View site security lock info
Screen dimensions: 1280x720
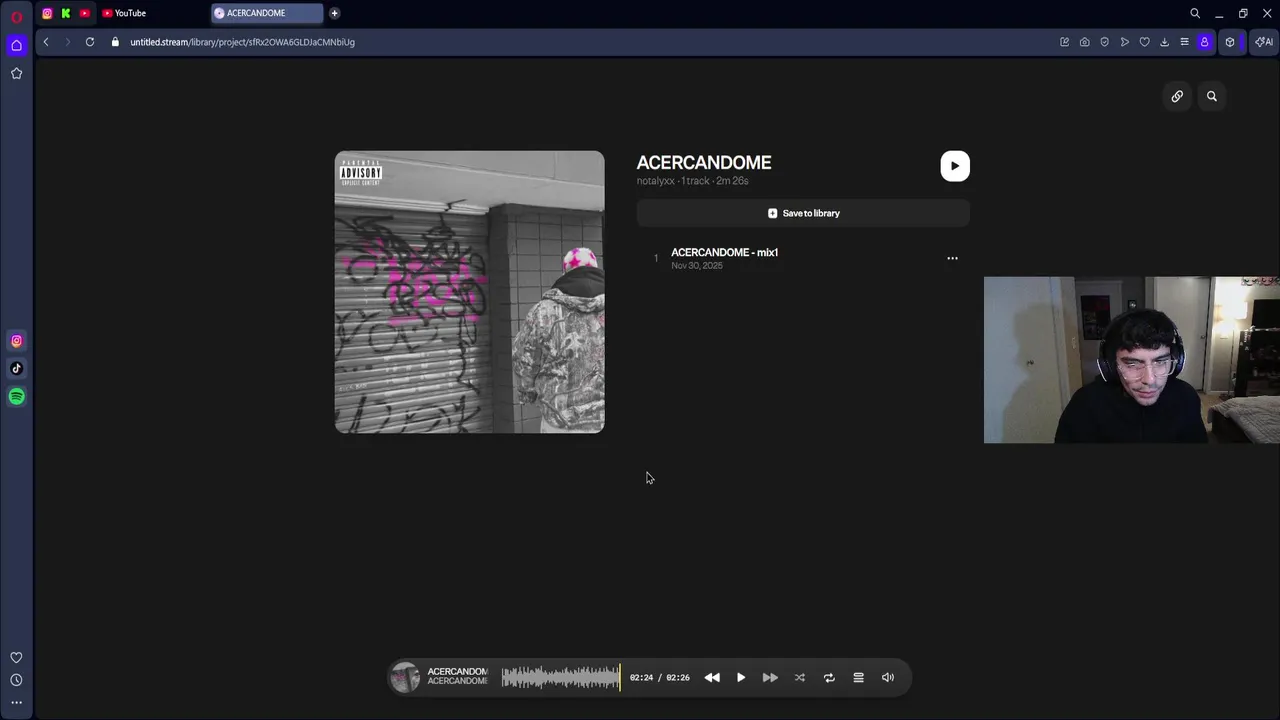point(115,42)
